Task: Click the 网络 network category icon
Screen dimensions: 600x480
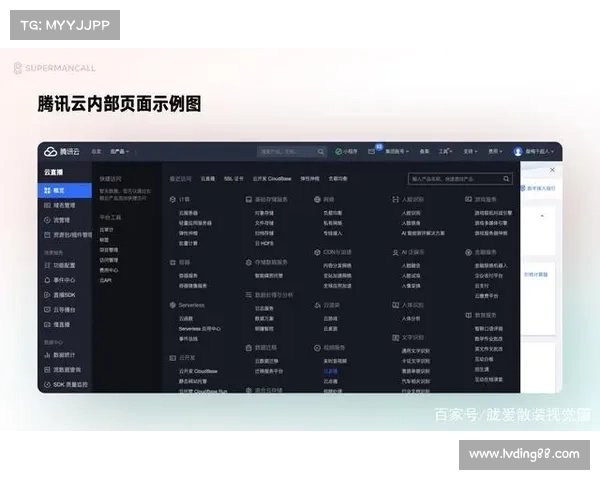Action: click(317, 199)
